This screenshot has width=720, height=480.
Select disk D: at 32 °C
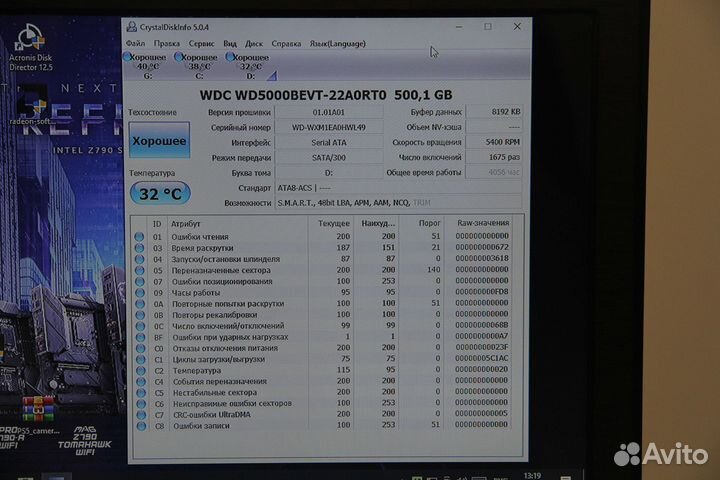(x=248, y=66)
